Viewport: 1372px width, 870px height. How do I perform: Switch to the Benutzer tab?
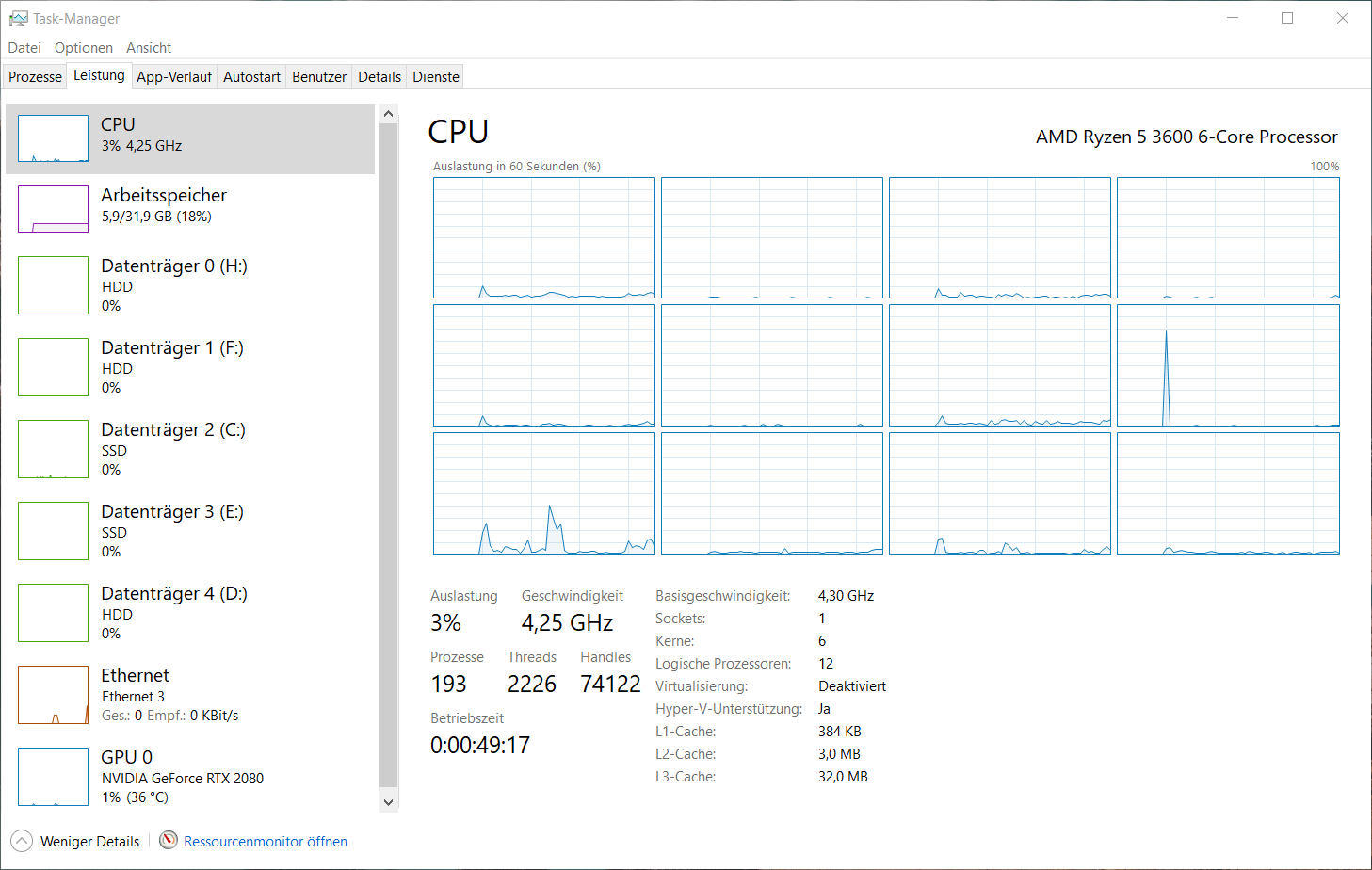click(319, 77)
